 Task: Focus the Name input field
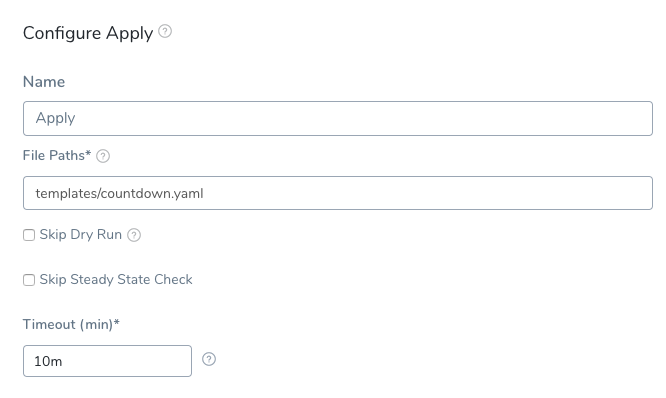(338, 119)
